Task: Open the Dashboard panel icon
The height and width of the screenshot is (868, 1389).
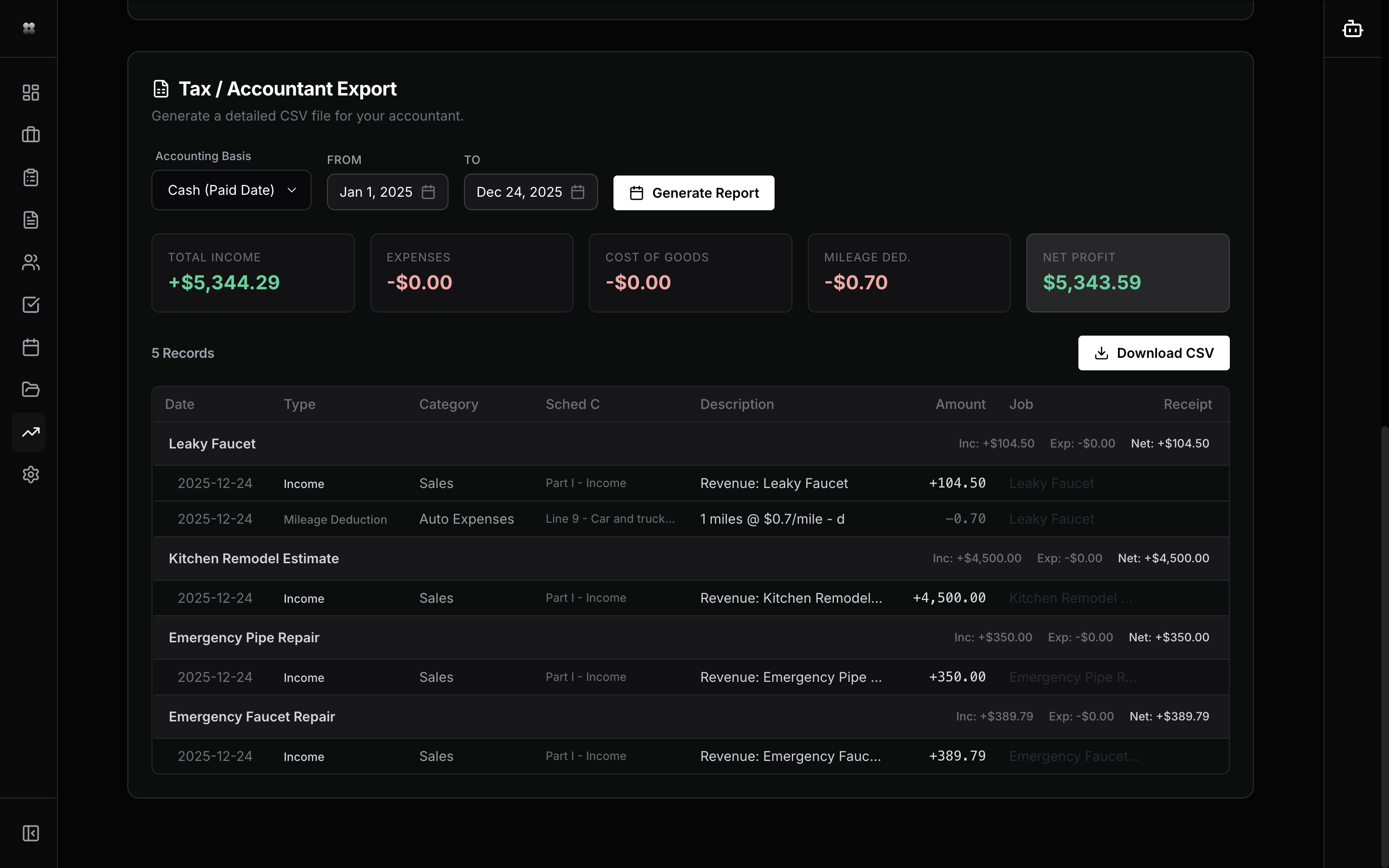Action: point(30,92)
